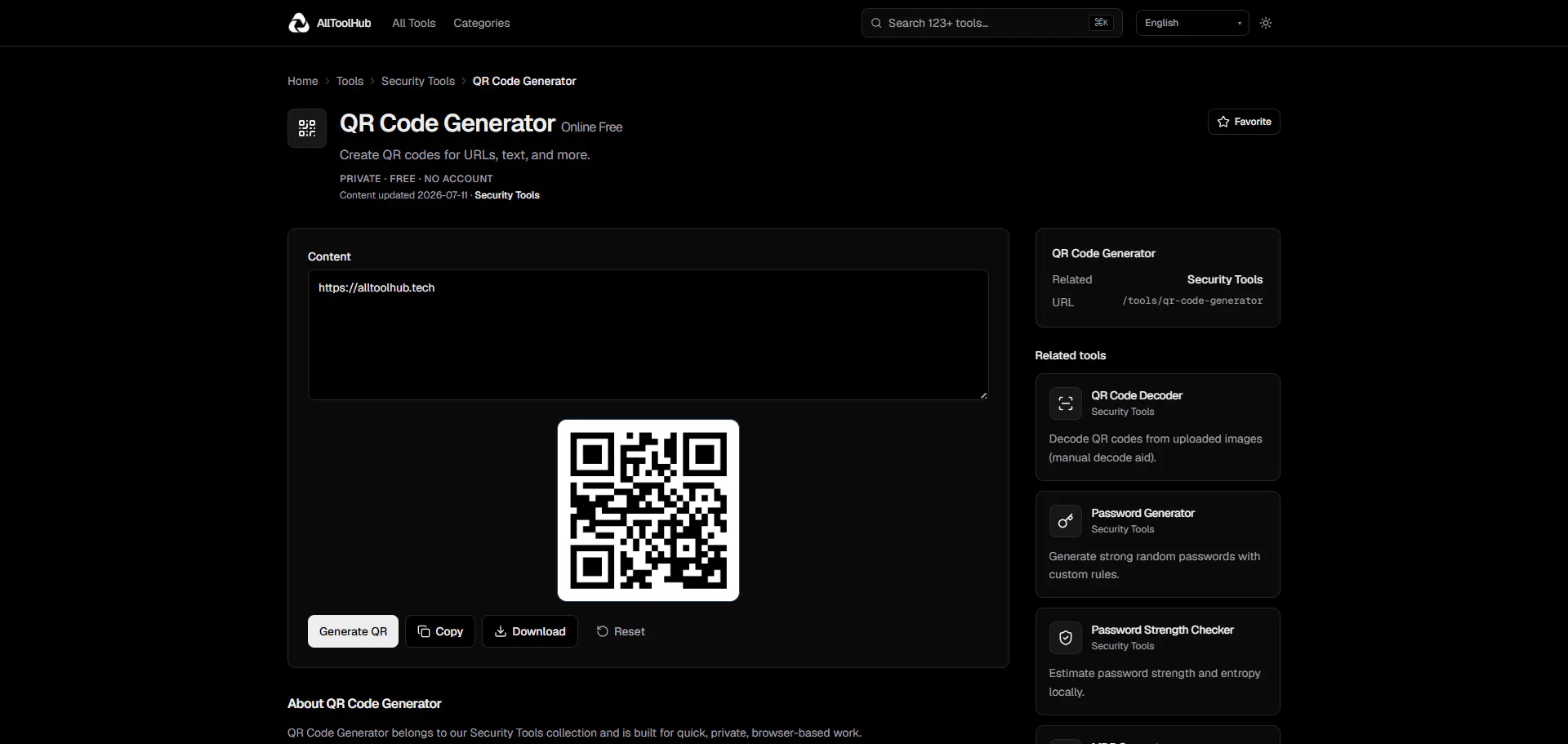The image size is (1568, 744).
Task: Focus the Search 123+ tools field
Action: point(991,23)
